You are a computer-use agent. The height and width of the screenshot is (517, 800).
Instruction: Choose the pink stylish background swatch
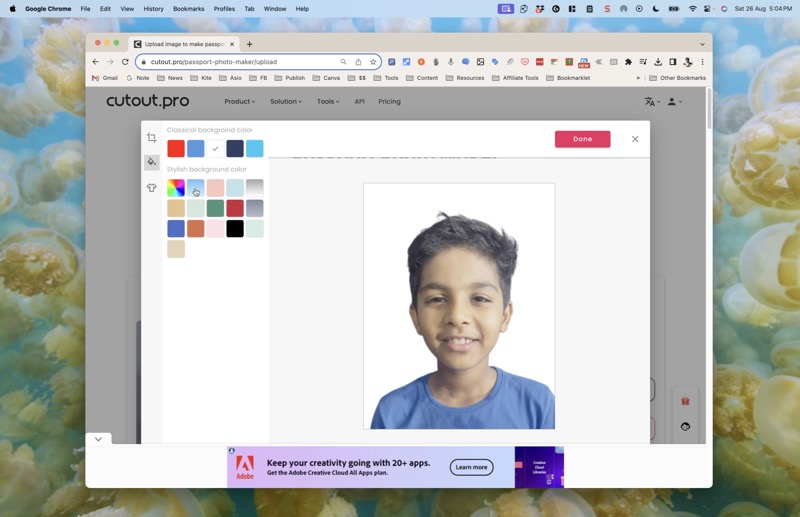point(215,188)
